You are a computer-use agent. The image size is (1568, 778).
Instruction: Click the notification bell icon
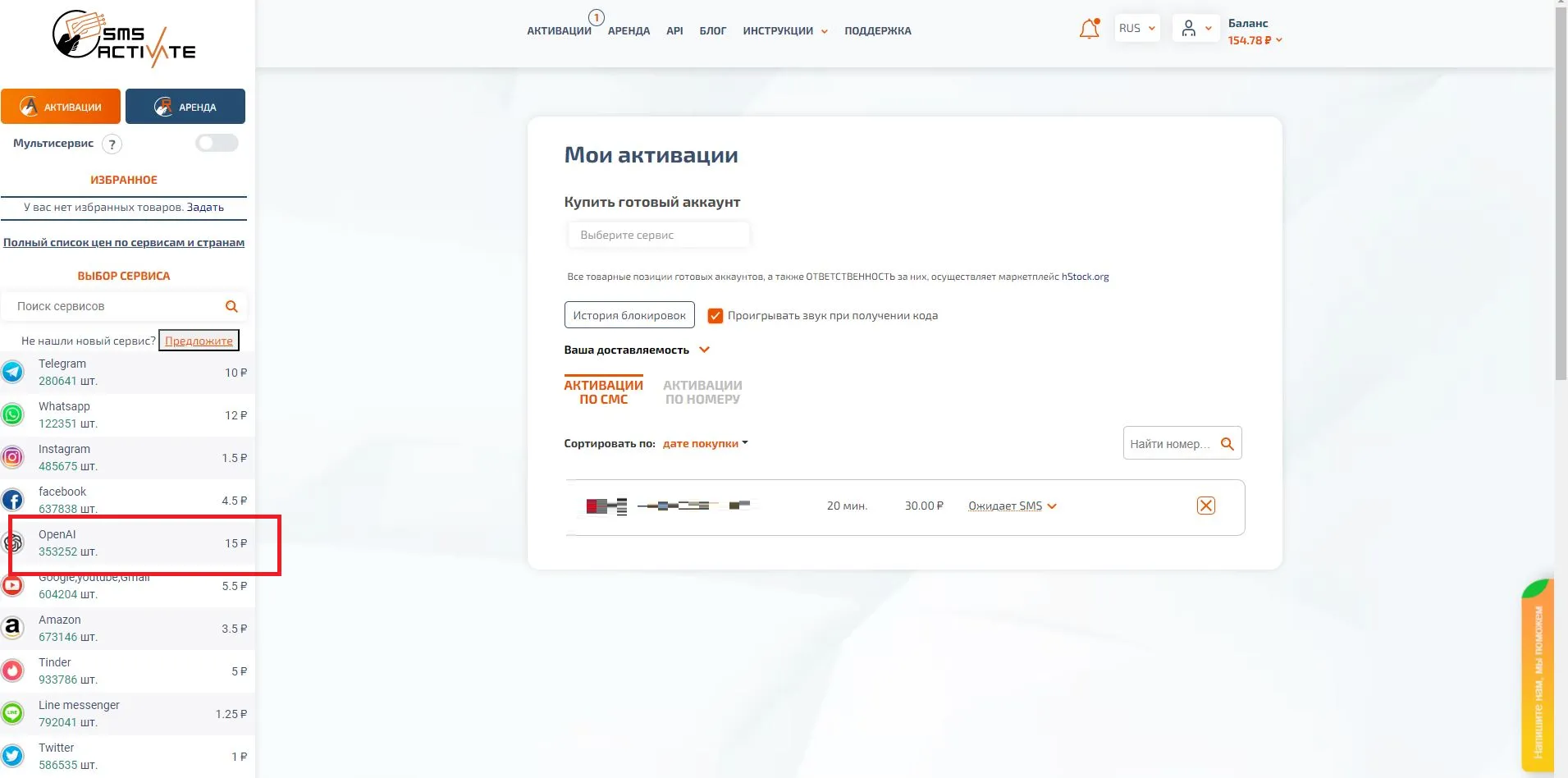(1089, 30)
